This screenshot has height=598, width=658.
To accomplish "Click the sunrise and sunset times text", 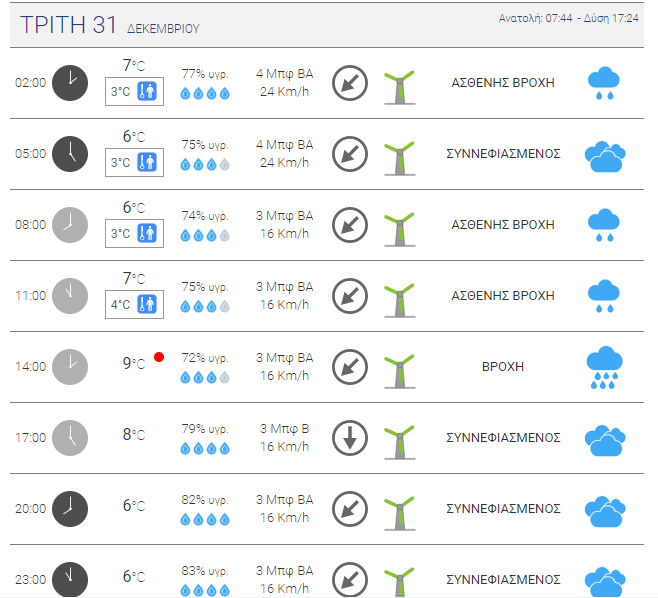I will (x=568, y=18).
